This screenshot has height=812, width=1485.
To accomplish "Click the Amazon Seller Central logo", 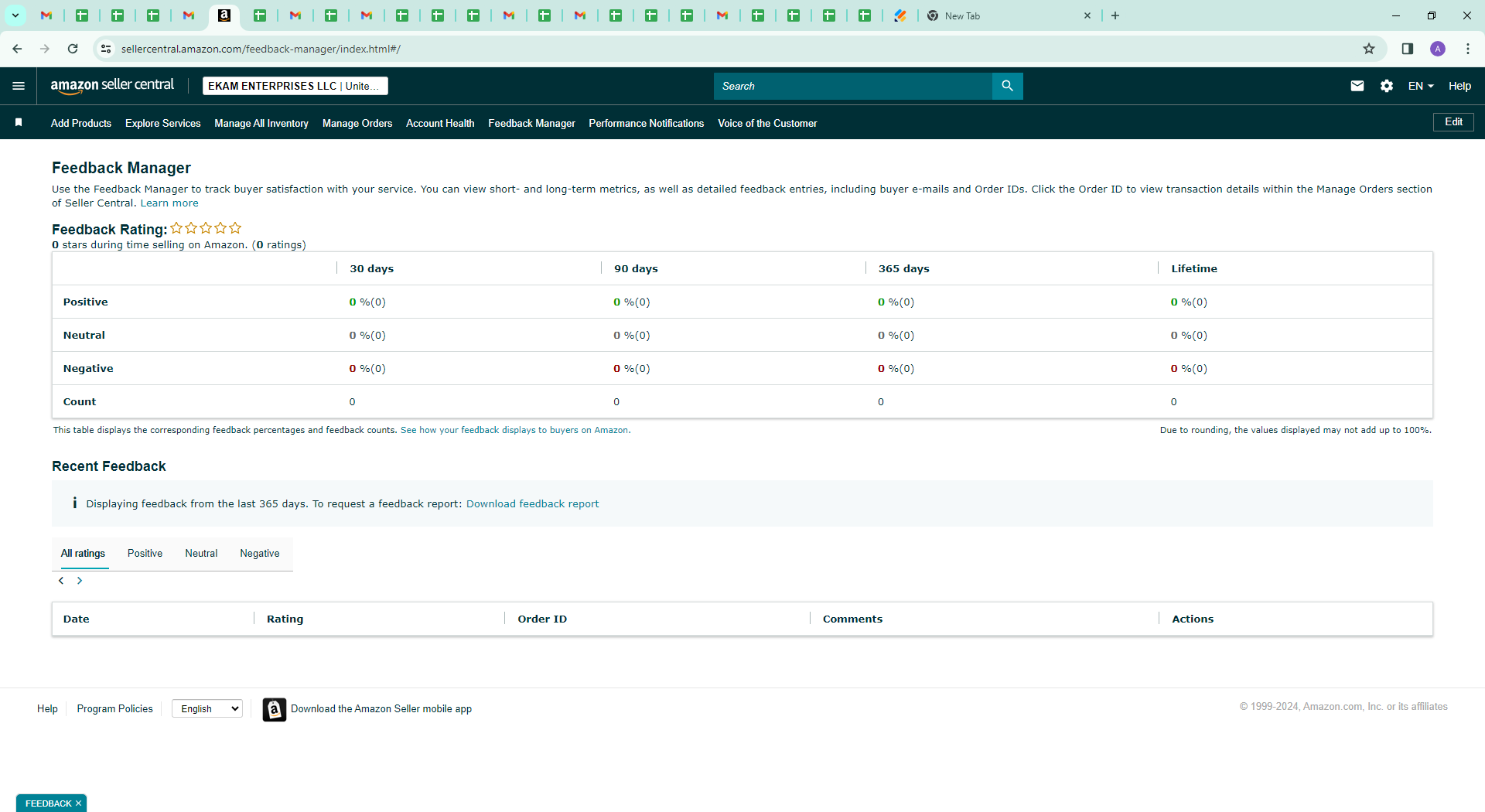I will point(112,86).
